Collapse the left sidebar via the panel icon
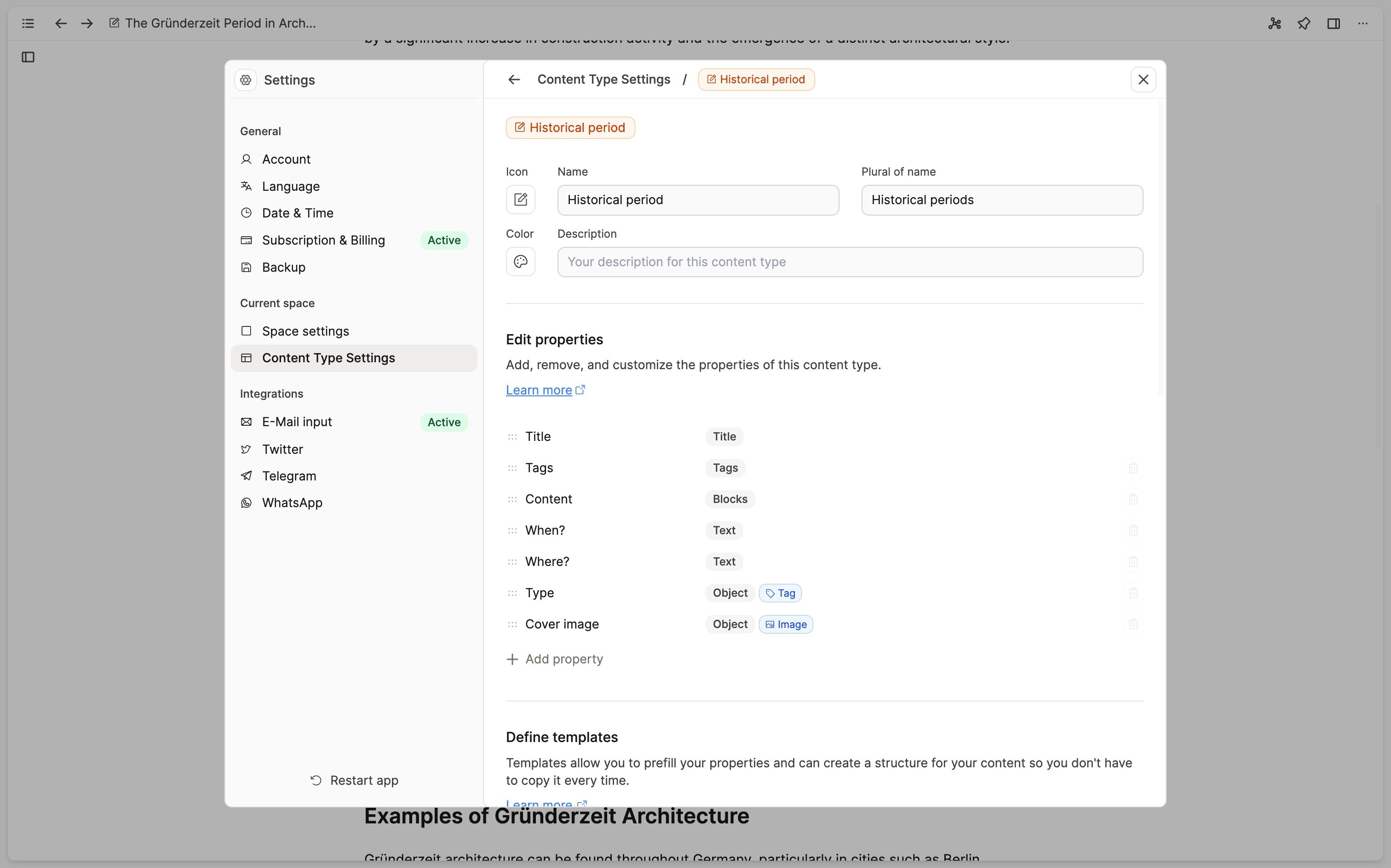 click(28, 57)
